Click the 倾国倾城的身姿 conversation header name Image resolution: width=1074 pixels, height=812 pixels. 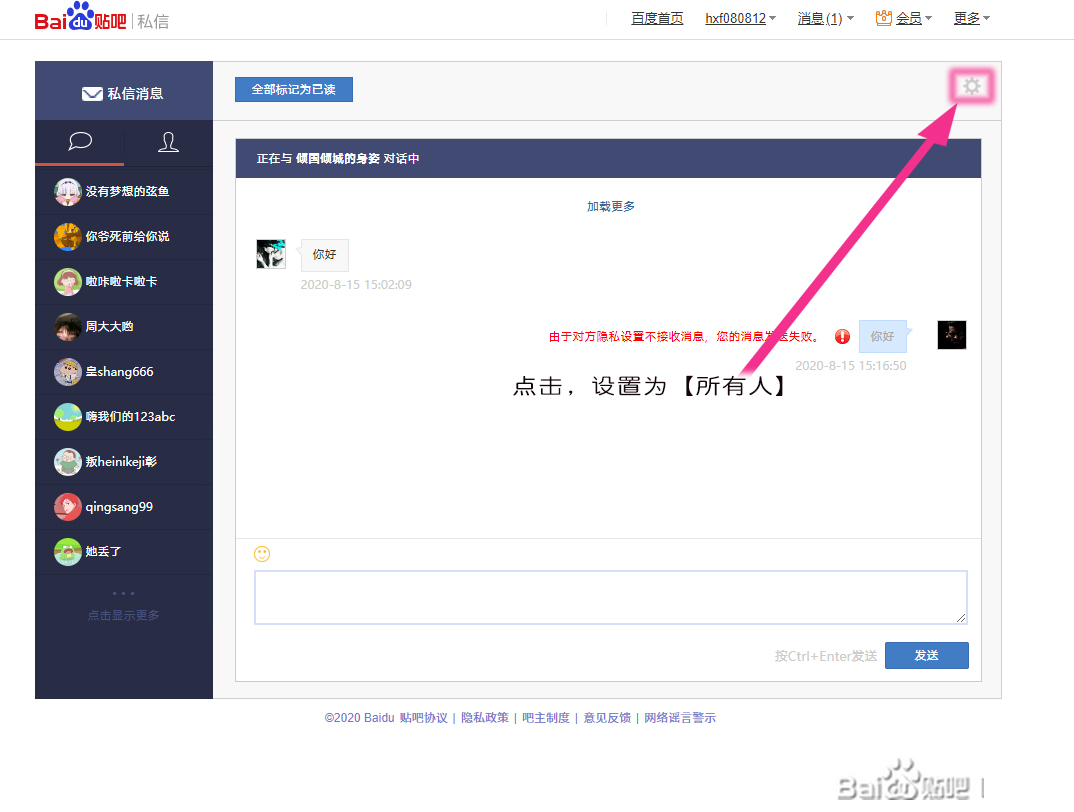[x=338, y=159]
